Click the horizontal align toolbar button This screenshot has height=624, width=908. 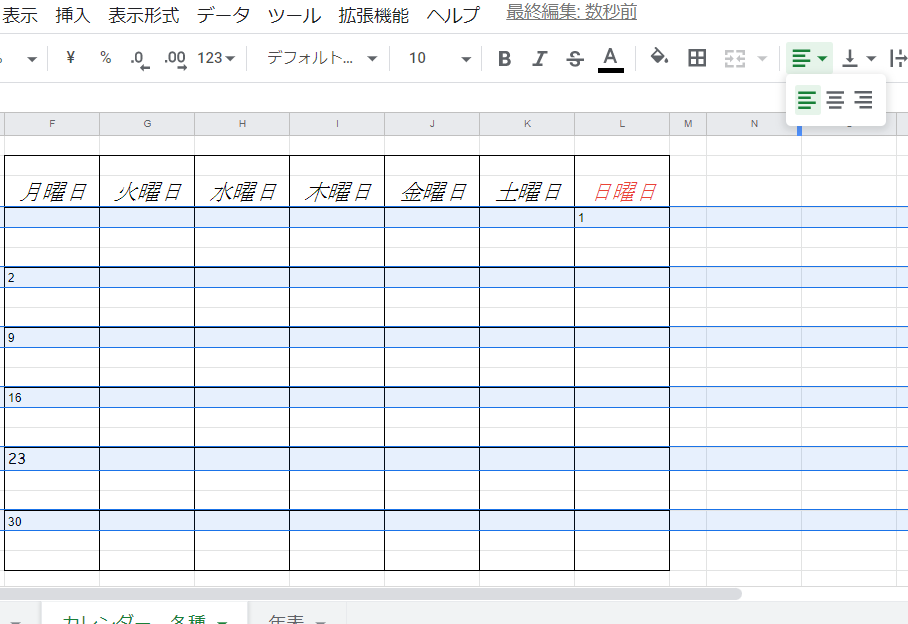[809, 58]
